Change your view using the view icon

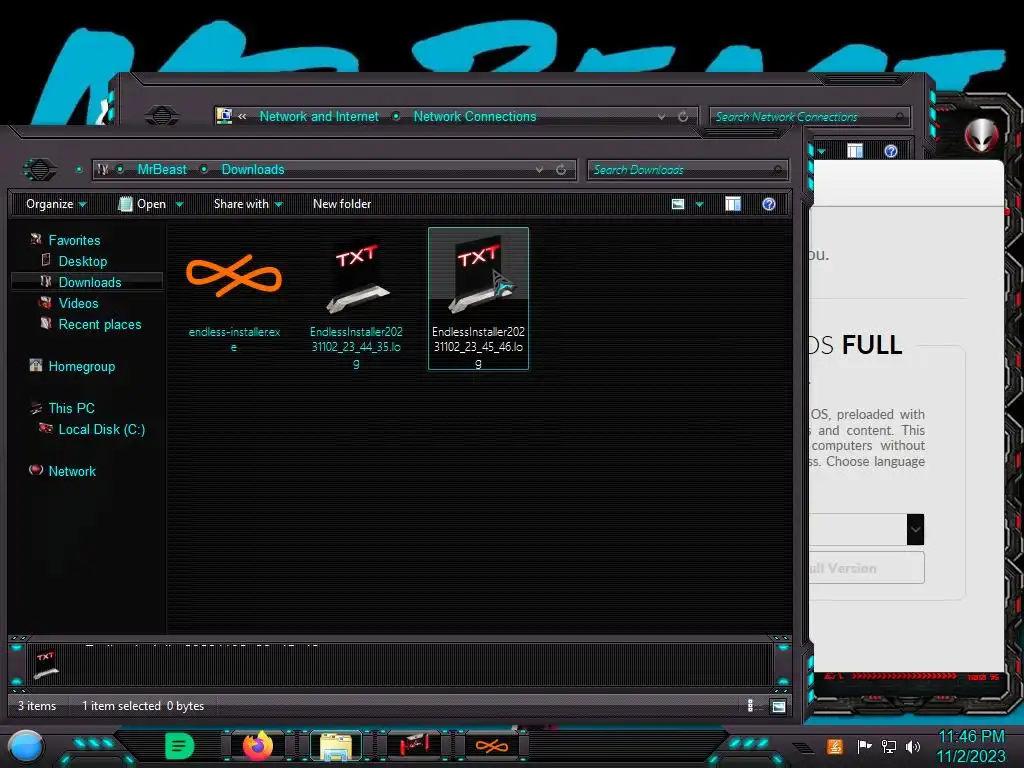click(678, 204)
